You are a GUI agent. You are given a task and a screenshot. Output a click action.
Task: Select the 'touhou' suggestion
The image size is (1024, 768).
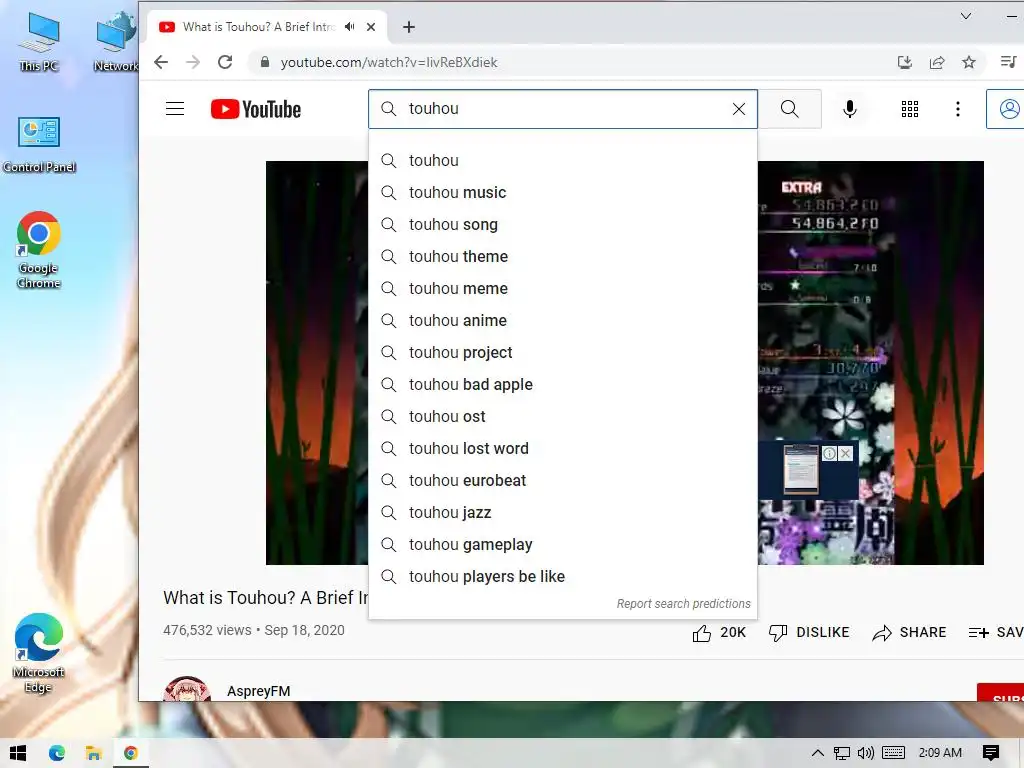pyautogui.click(x=563, y=160)
